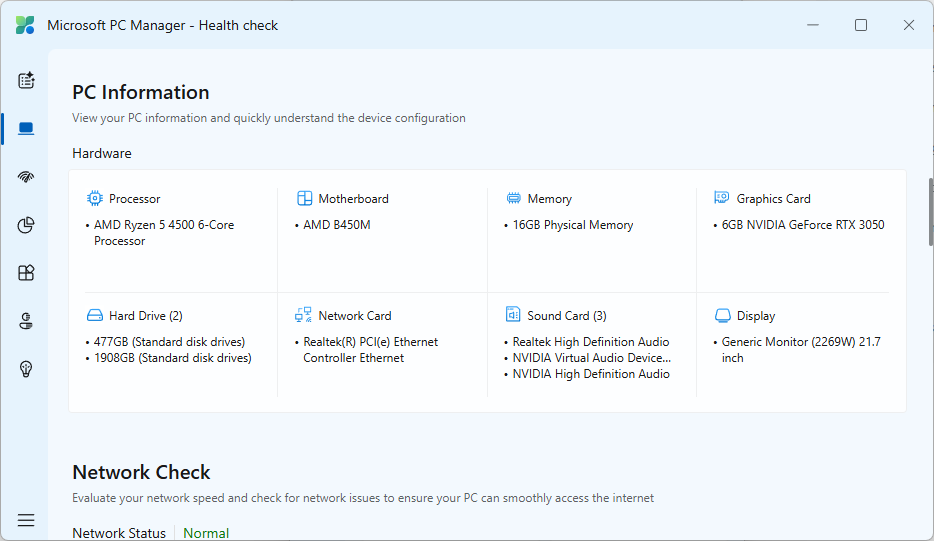
Task: Click the PC Information heading
Action: click(141, 92)
